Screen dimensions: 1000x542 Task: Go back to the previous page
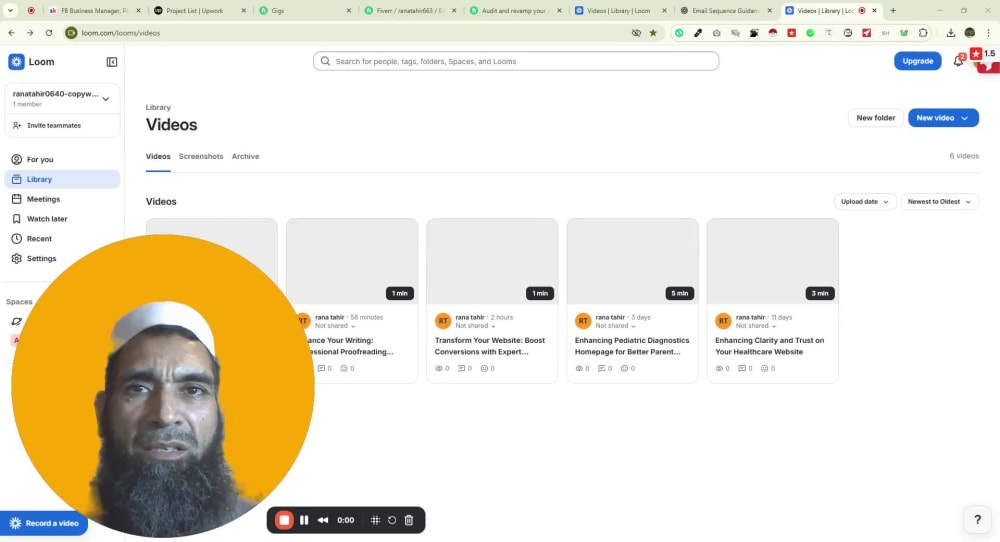pos(11,33)
